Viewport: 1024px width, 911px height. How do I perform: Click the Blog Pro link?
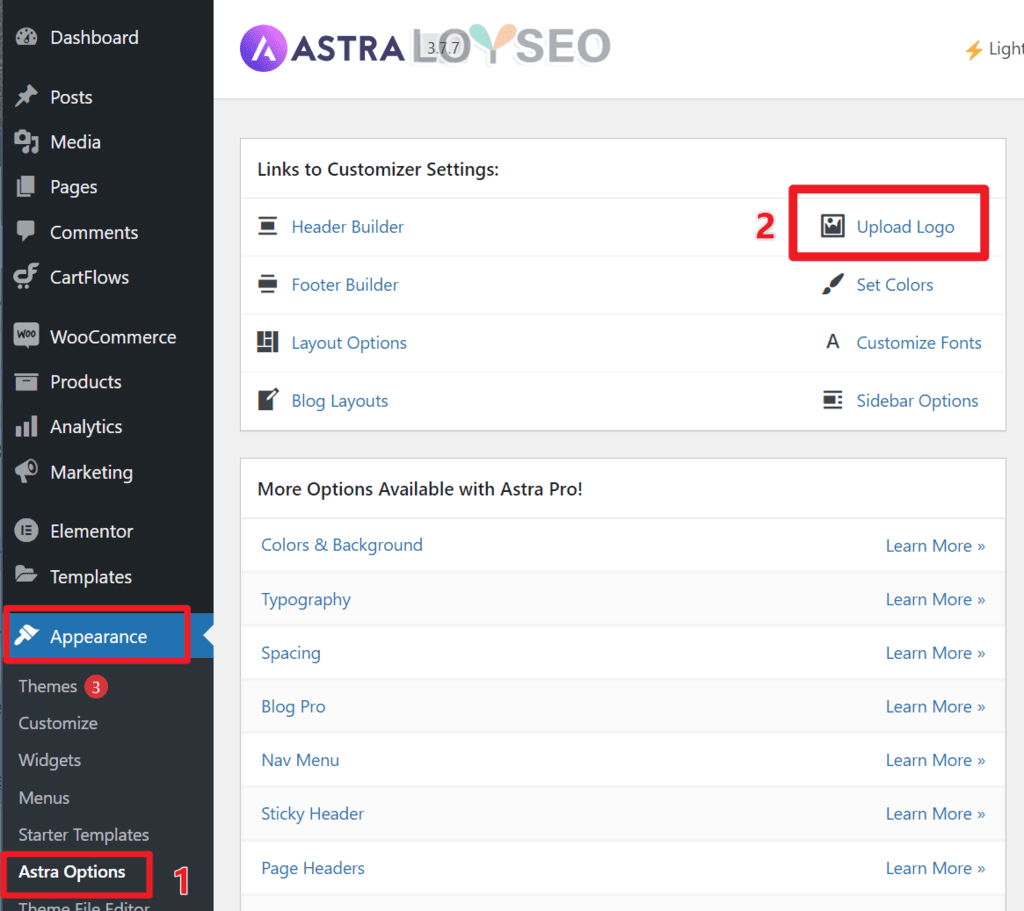pos(293,707)
